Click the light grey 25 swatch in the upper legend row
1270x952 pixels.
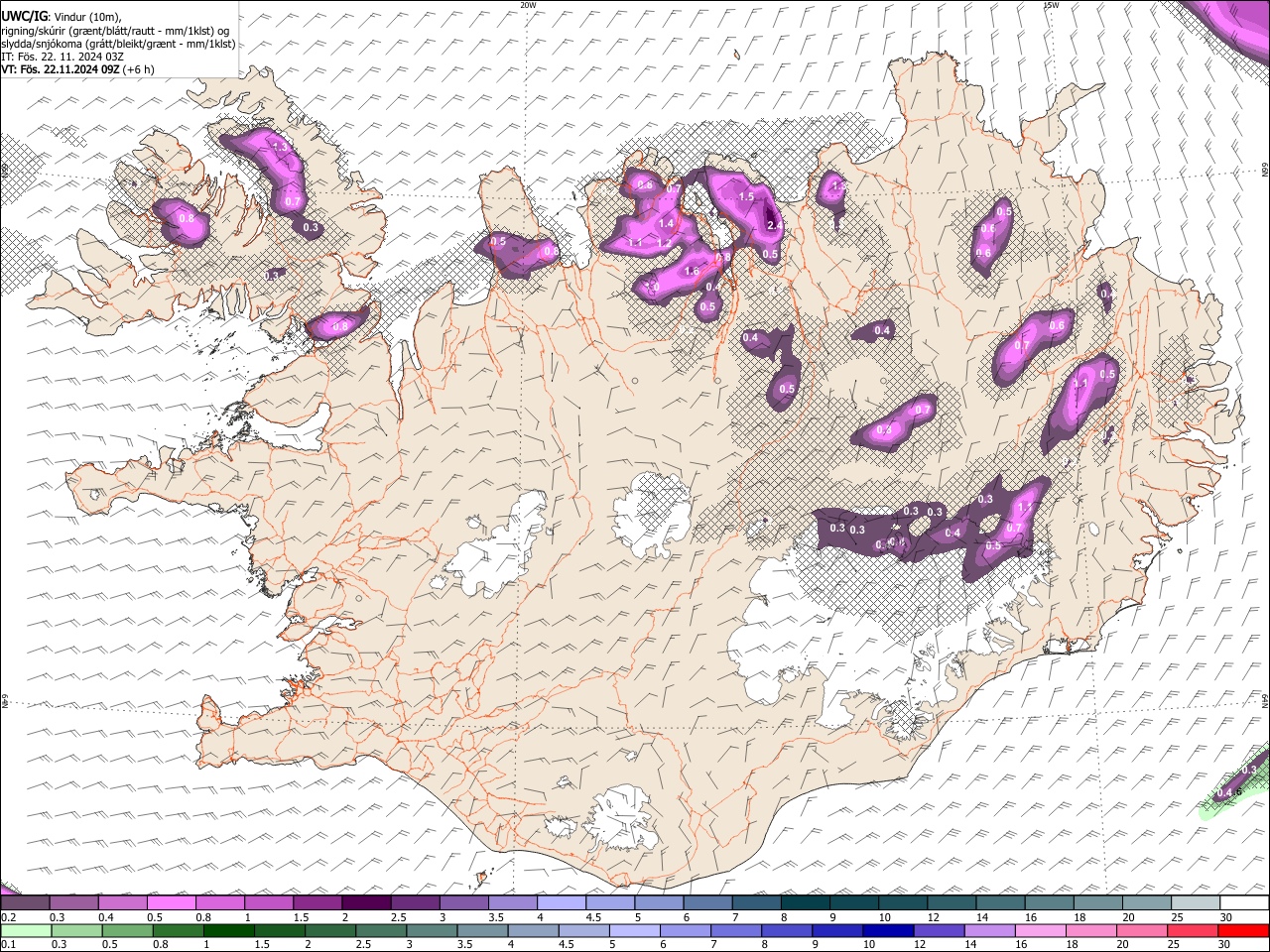(x=1195, y=902)
